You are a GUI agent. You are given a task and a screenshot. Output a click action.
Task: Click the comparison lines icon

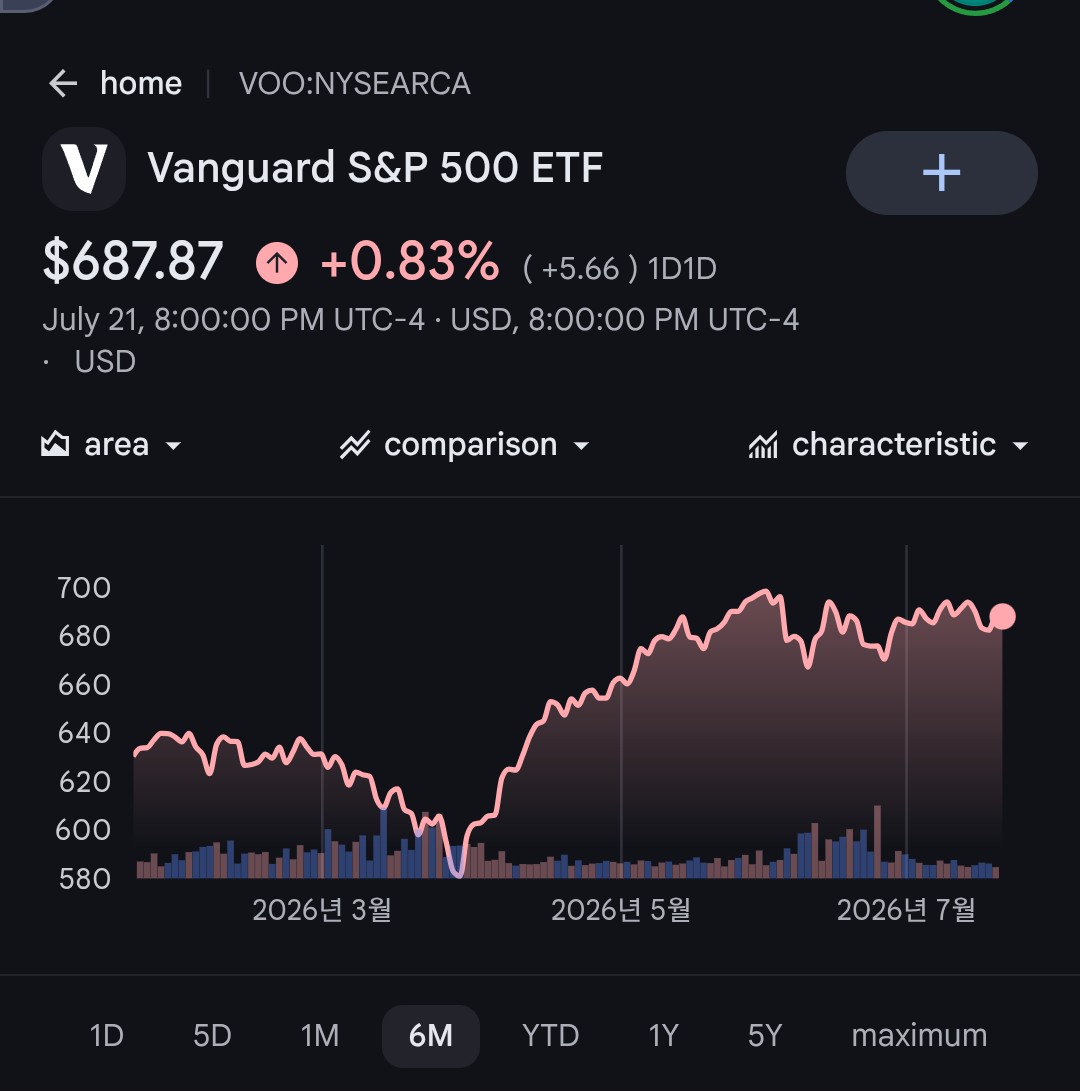click(355, 445)
